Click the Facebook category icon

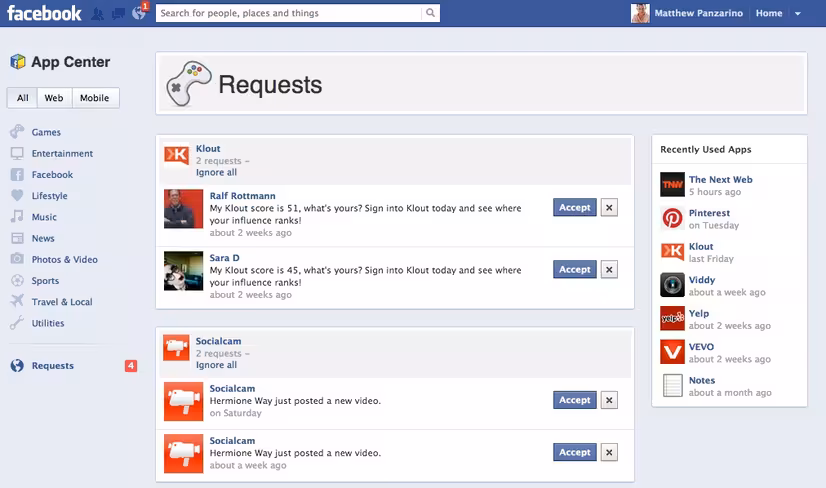point(17,174)
